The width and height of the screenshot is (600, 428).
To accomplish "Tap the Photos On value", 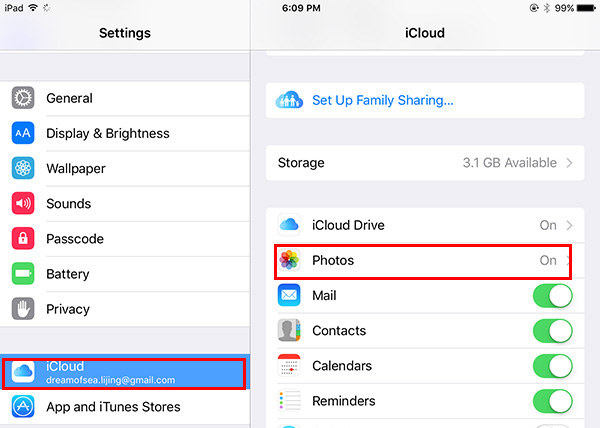I will 548,260.
